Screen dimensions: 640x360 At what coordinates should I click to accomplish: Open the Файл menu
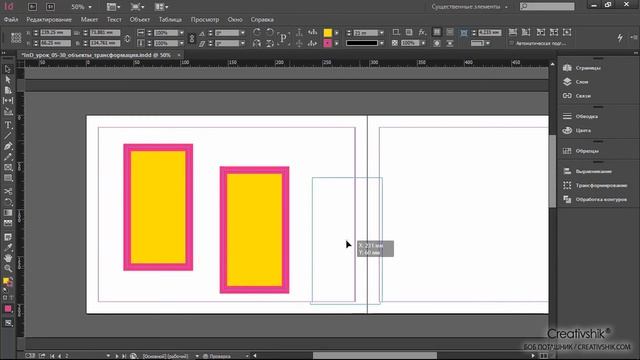pyautogui.click(x=11, y=20)
